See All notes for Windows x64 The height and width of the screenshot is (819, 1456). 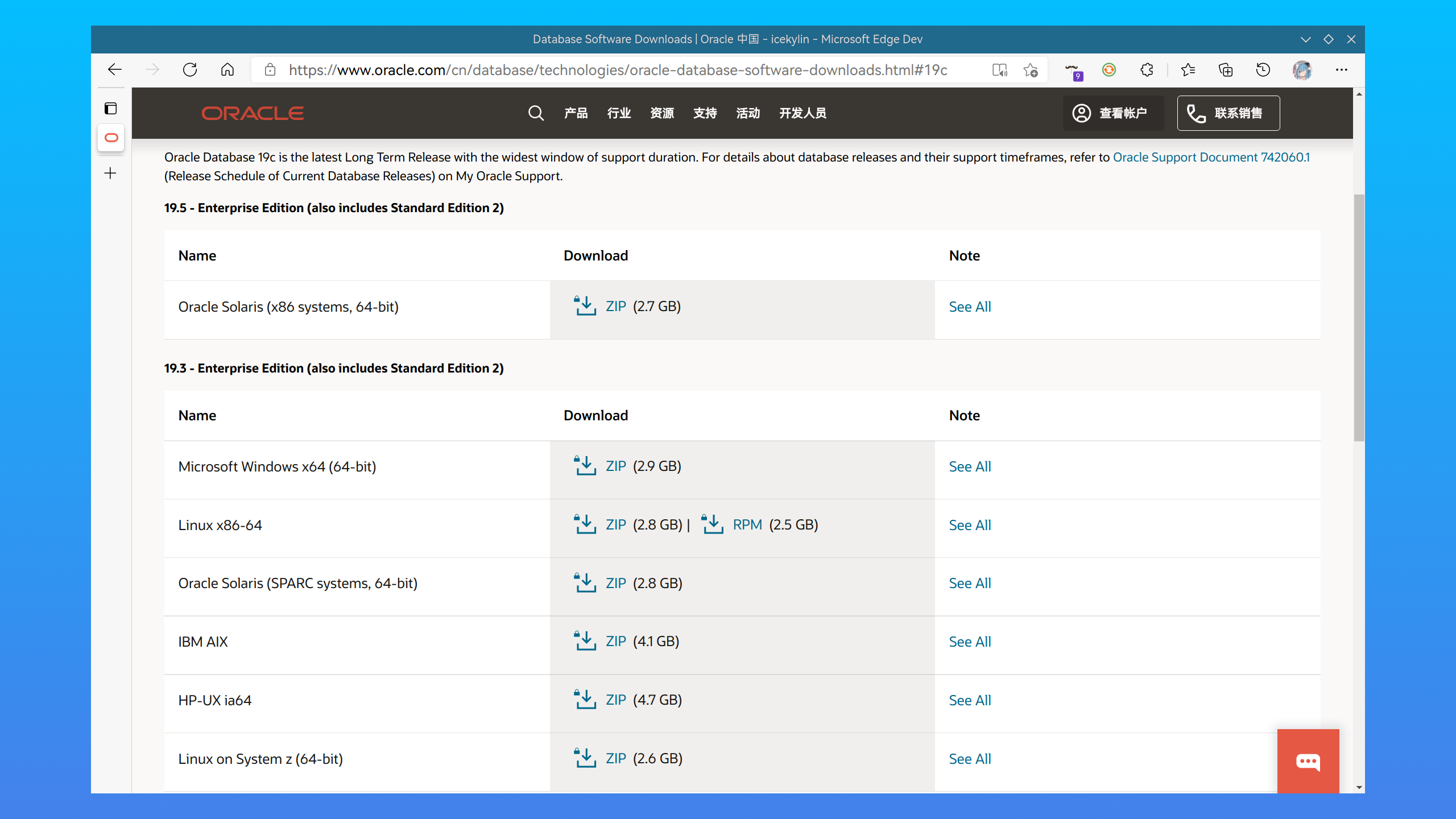[970, 466]
